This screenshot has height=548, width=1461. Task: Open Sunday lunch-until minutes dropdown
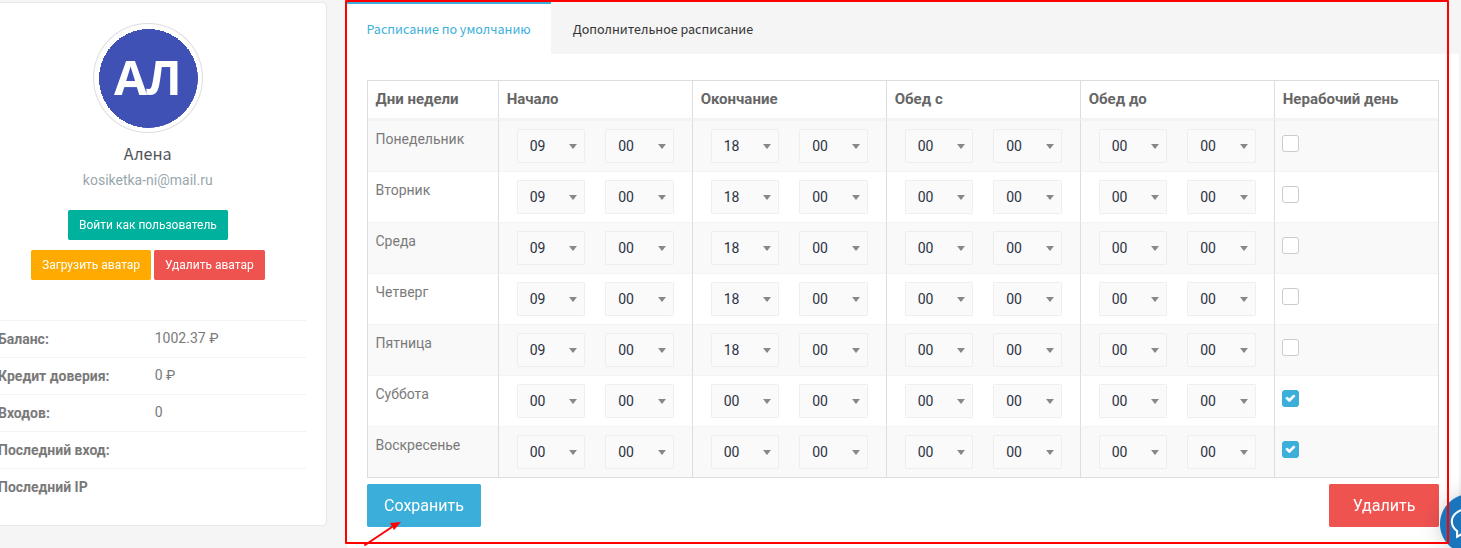1221,452
